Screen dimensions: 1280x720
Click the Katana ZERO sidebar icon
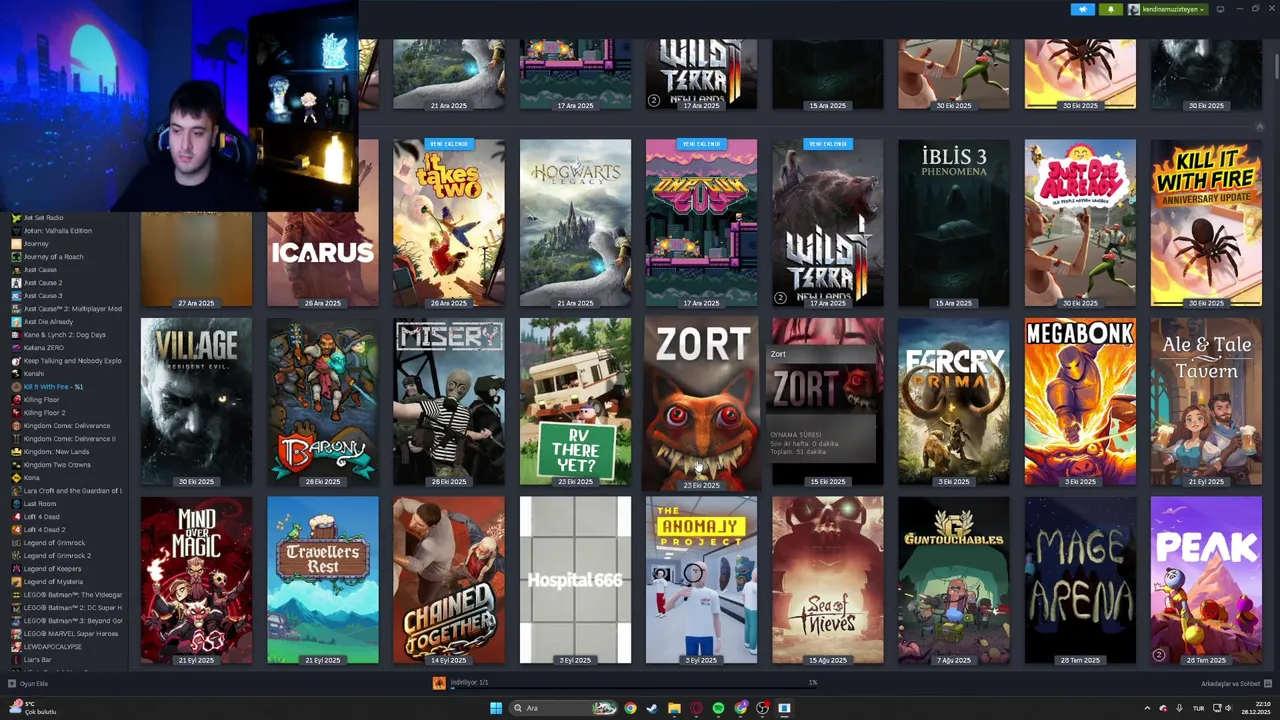(15, 348)
